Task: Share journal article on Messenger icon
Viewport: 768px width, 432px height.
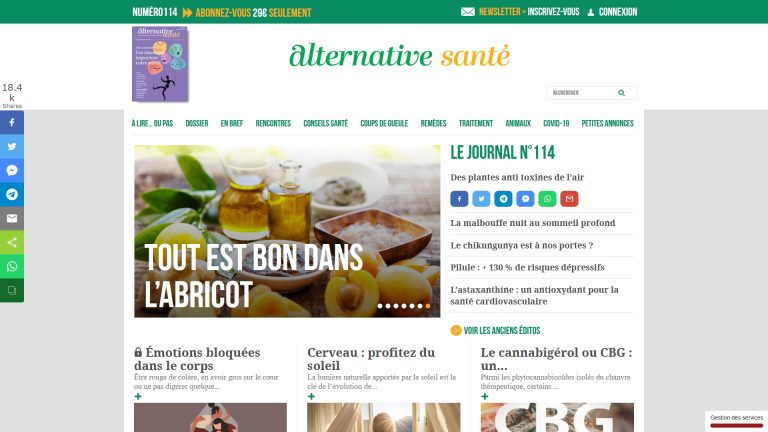Action: [x=525, y=199]
